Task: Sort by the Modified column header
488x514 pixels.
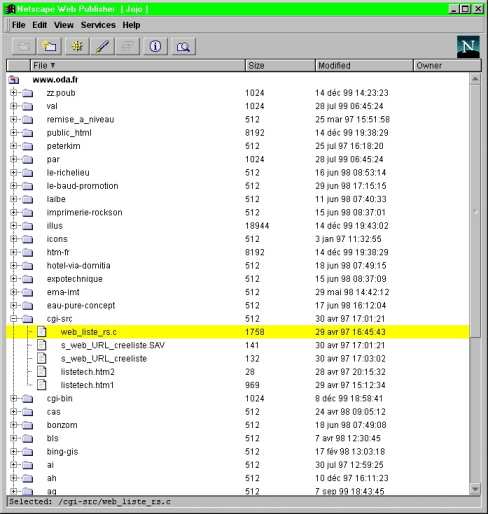Action: (364, 66)
